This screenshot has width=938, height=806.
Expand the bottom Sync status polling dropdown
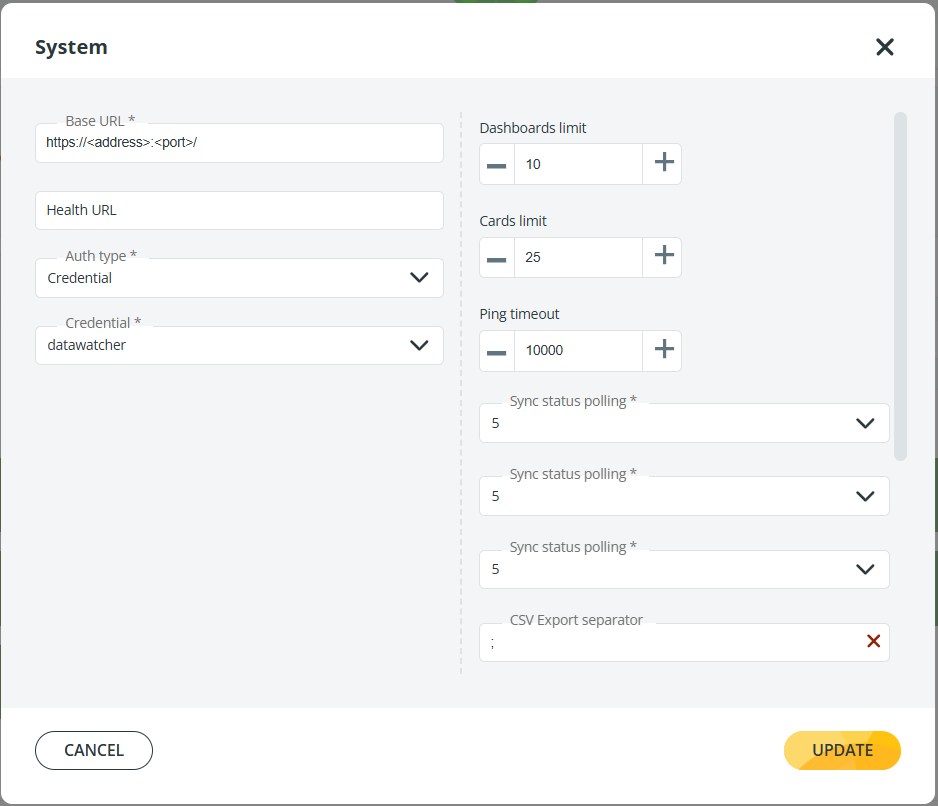(865, 569)
